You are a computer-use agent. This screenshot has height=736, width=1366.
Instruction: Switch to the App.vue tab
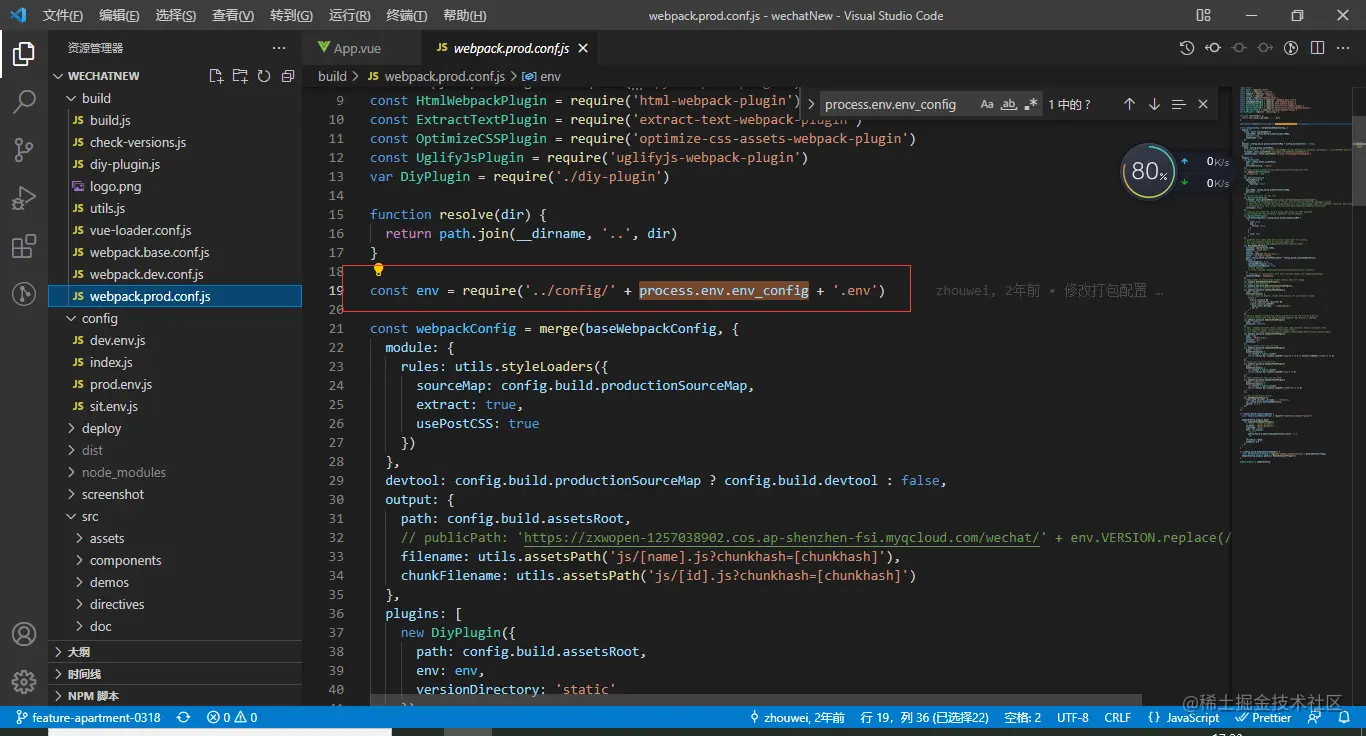357,48
